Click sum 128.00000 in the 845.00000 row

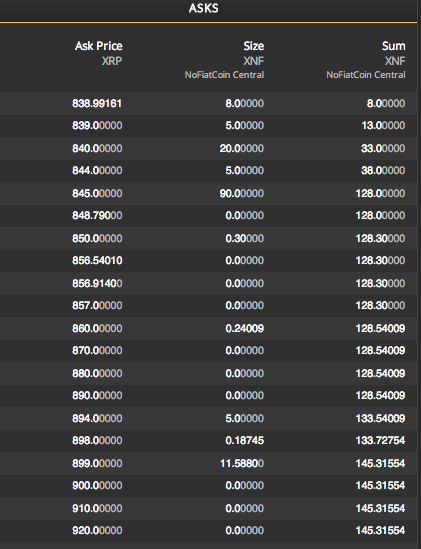(x=381, y=193)
